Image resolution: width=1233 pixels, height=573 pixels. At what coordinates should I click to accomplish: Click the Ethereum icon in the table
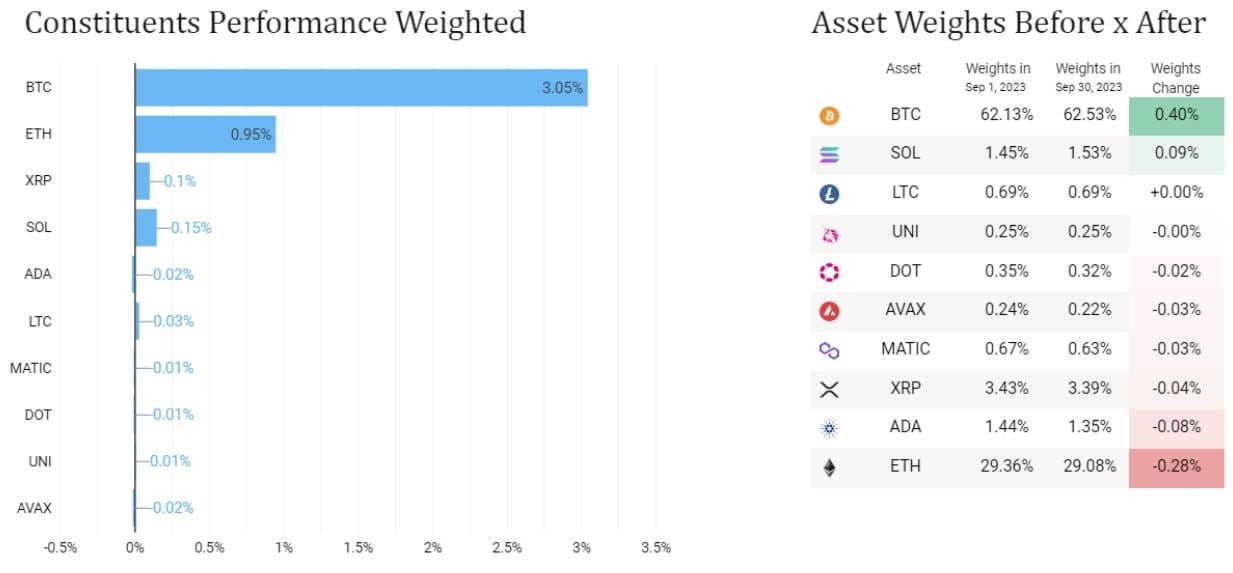(x=829, y=467)
